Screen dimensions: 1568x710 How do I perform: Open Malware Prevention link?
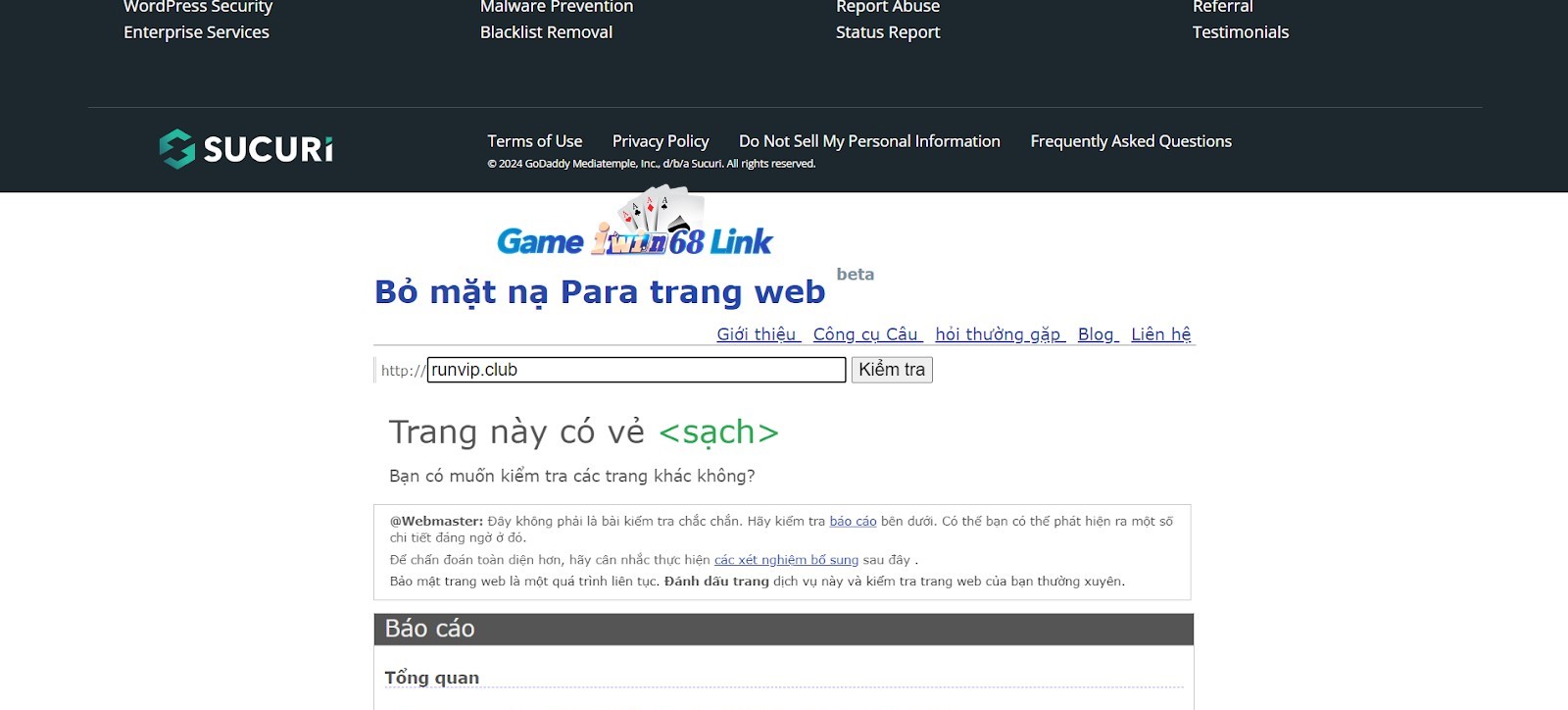click(557, 7)
